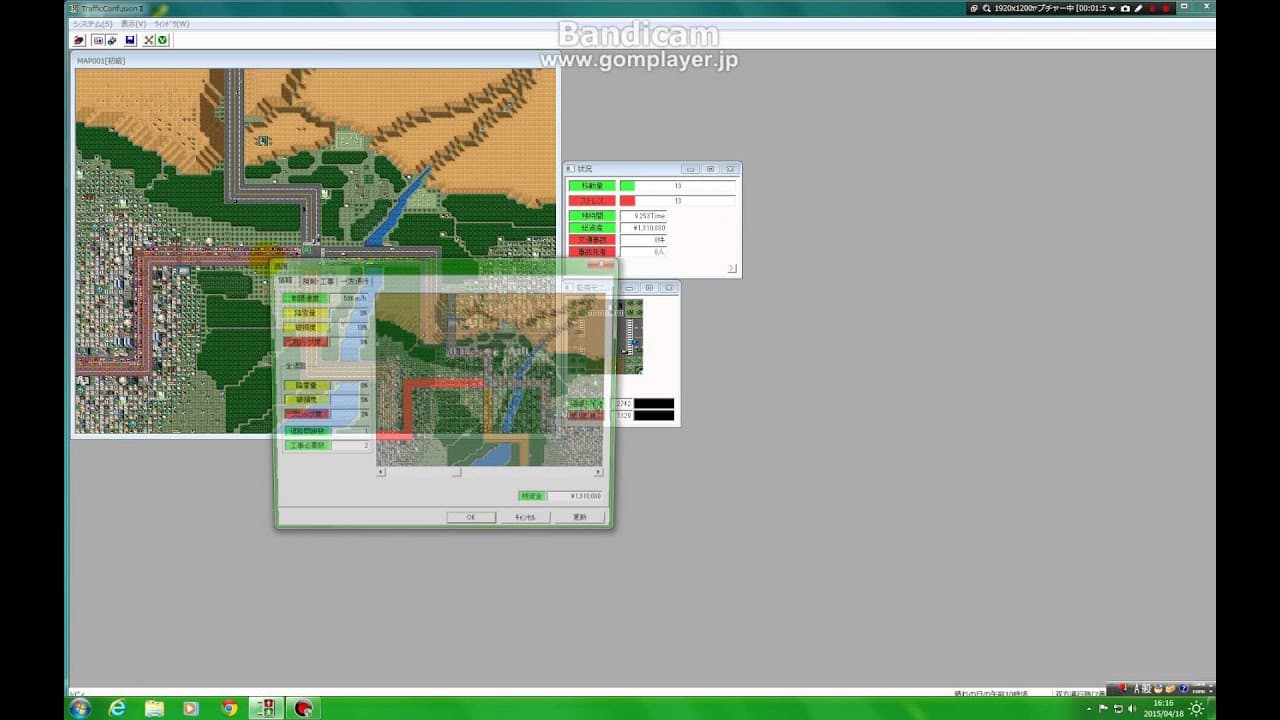1280x720 pixels.
Task: Open the 表示 menu
Action: click(133, 24)
